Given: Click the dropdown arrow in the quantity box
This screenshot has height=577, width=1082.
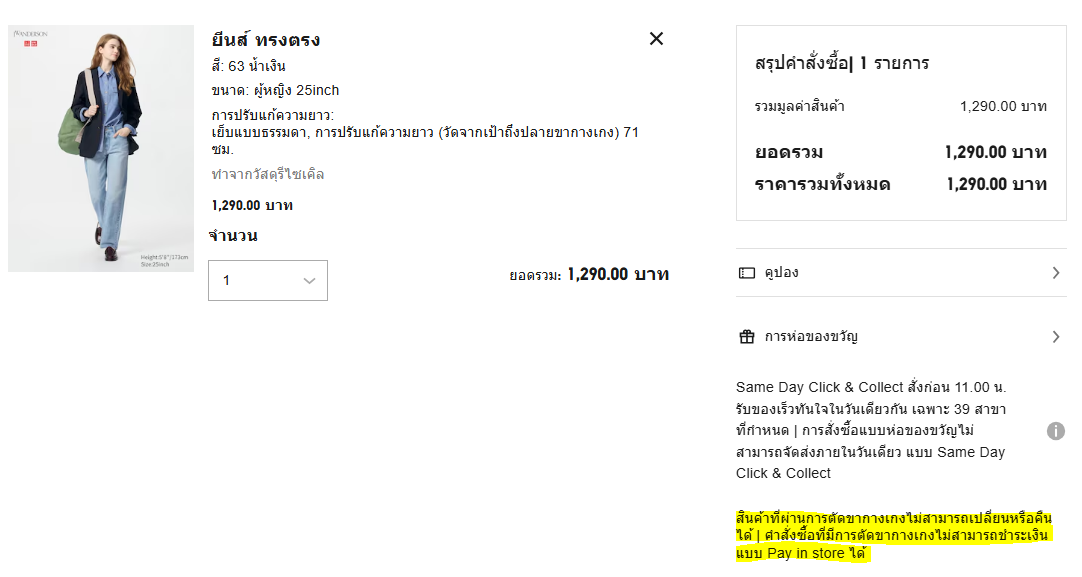Looking at the screenshot, I should tap(310, 280).
